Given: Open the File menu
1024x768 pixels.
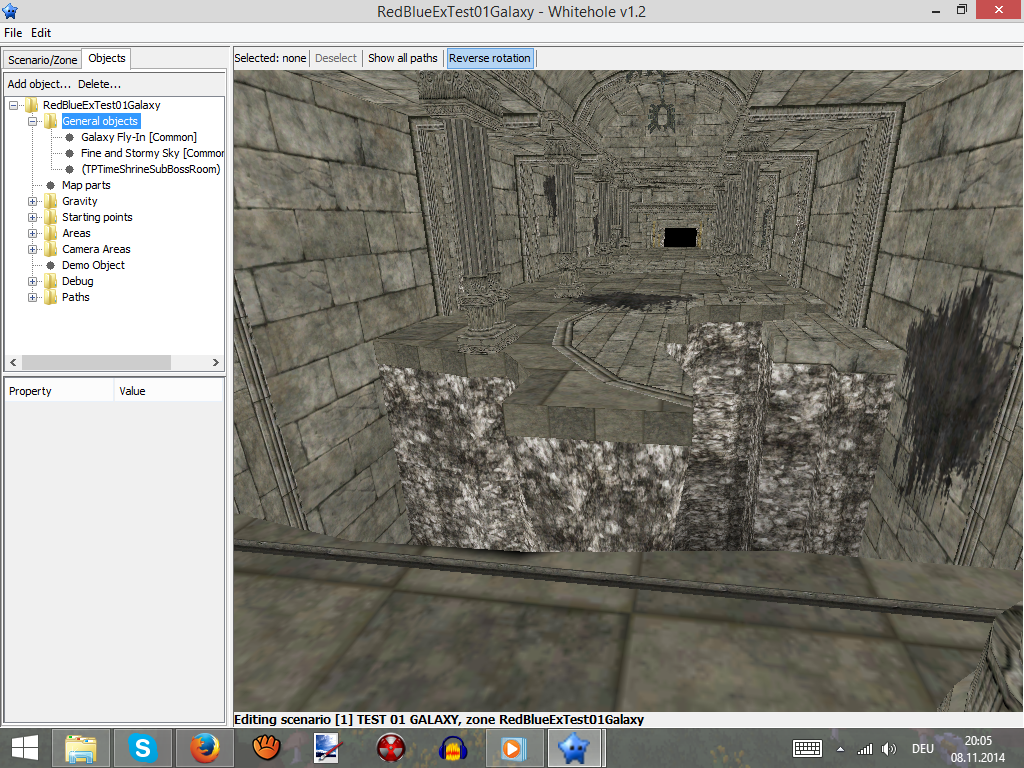Looking at the screenshot, I should click(x=13, y=33).
